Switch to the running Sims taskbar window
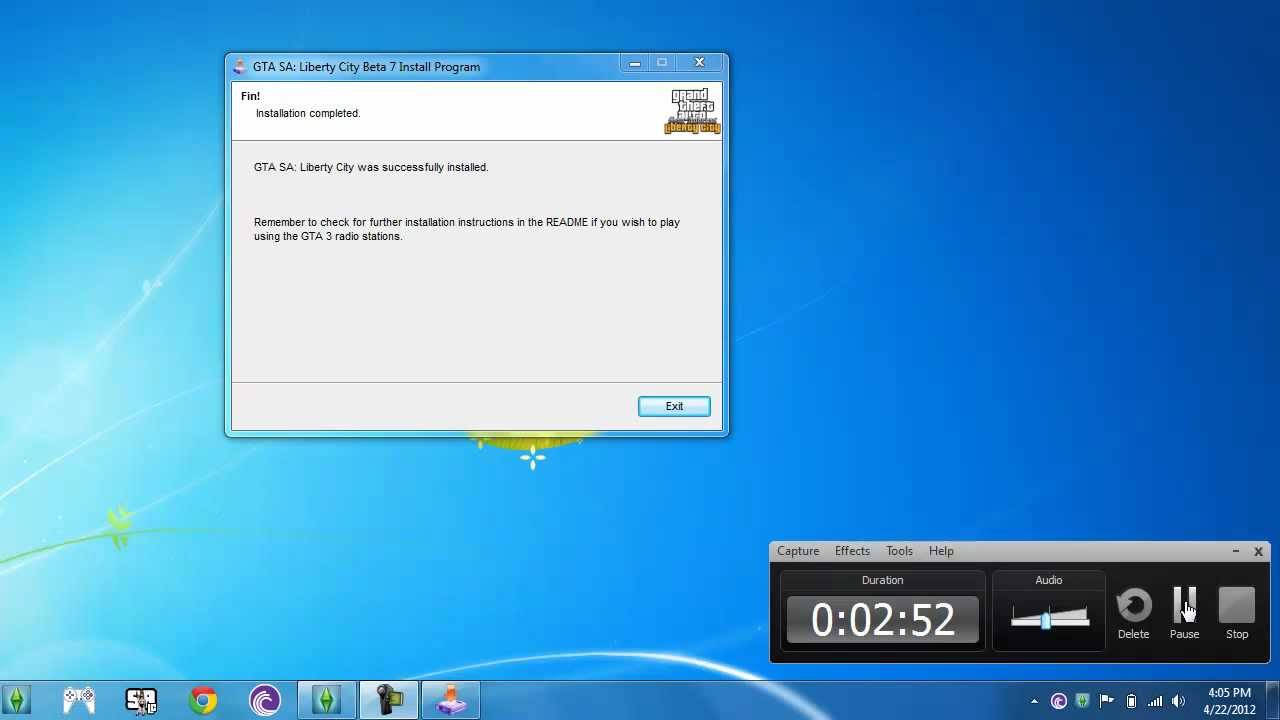 click(326, 700)
